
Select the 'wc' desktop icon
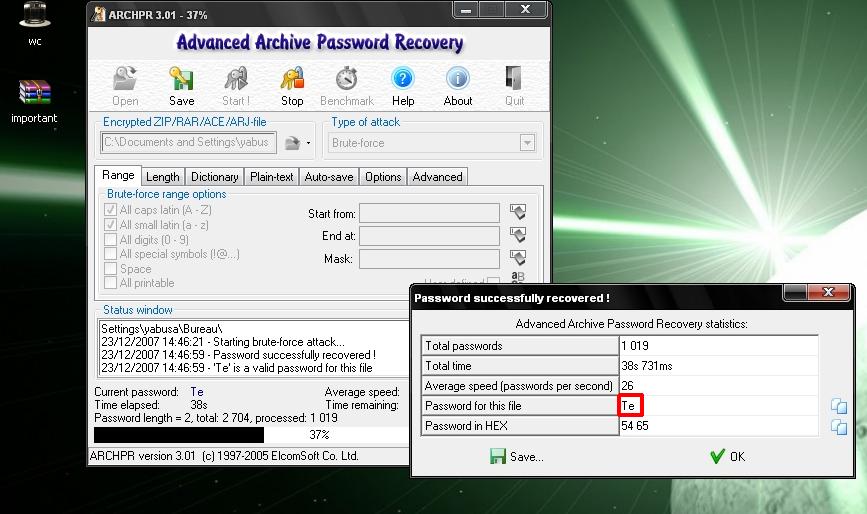(35, 23)
